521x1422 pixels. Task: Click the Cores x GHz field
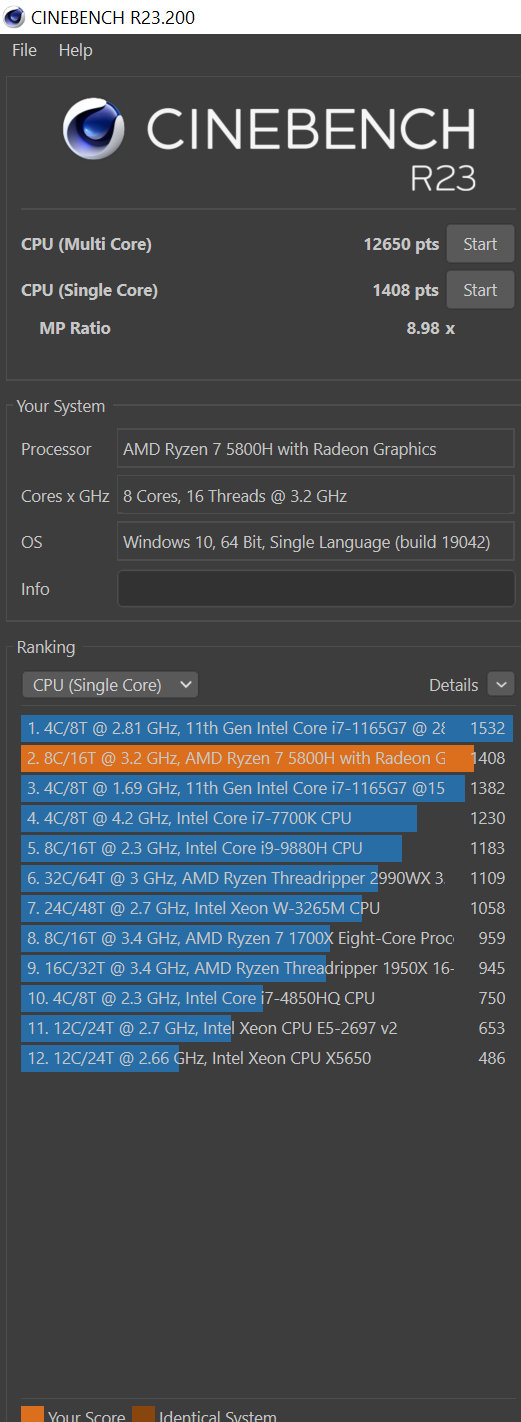click(x=316, y=496)
